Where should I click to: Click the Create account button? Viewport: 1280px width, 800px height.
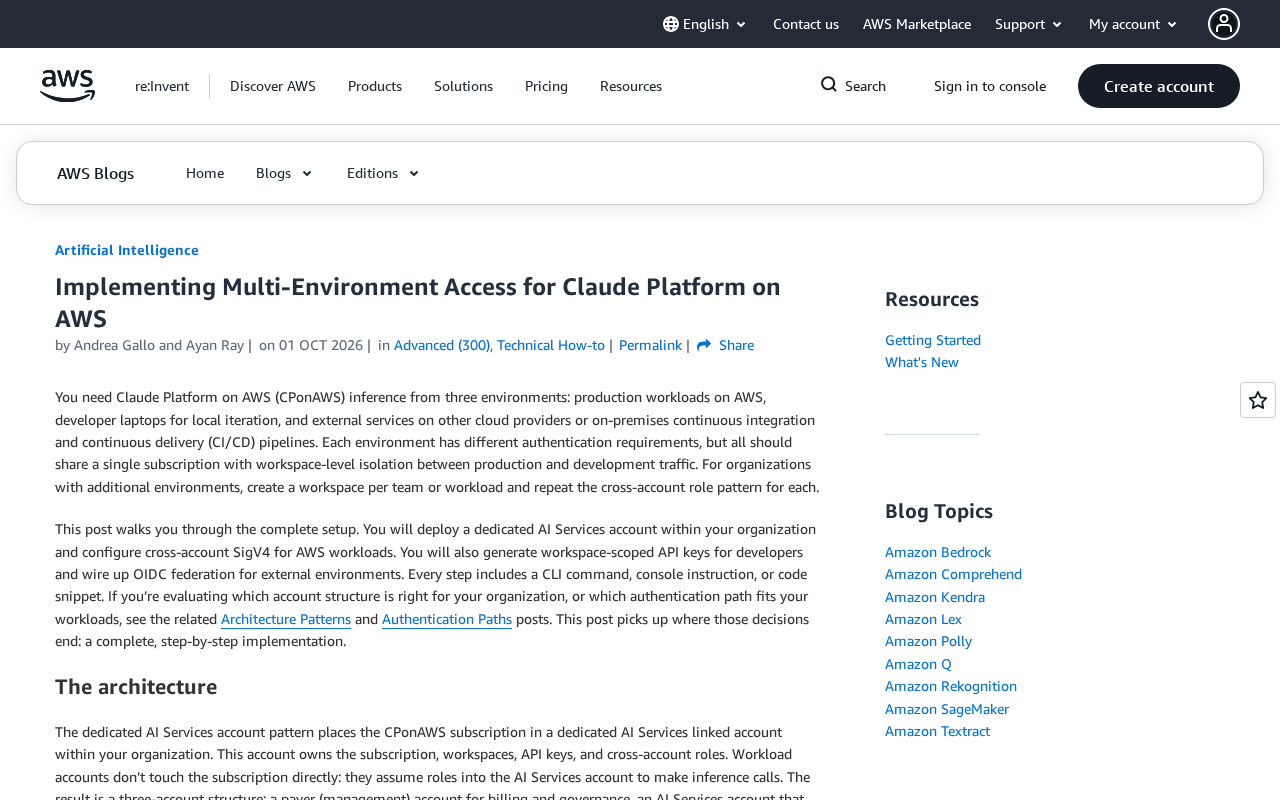(1159, 86)
